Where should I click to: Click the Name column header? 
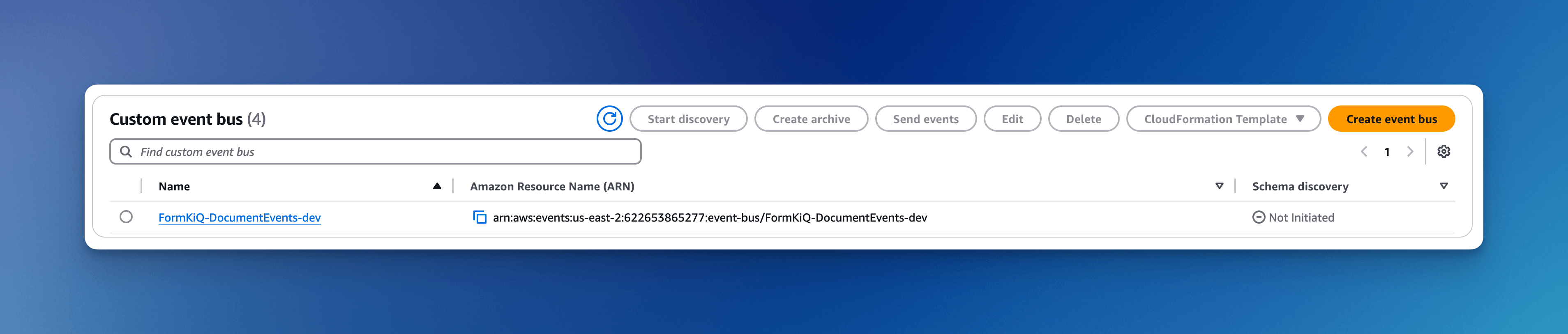tap(174, 186)
